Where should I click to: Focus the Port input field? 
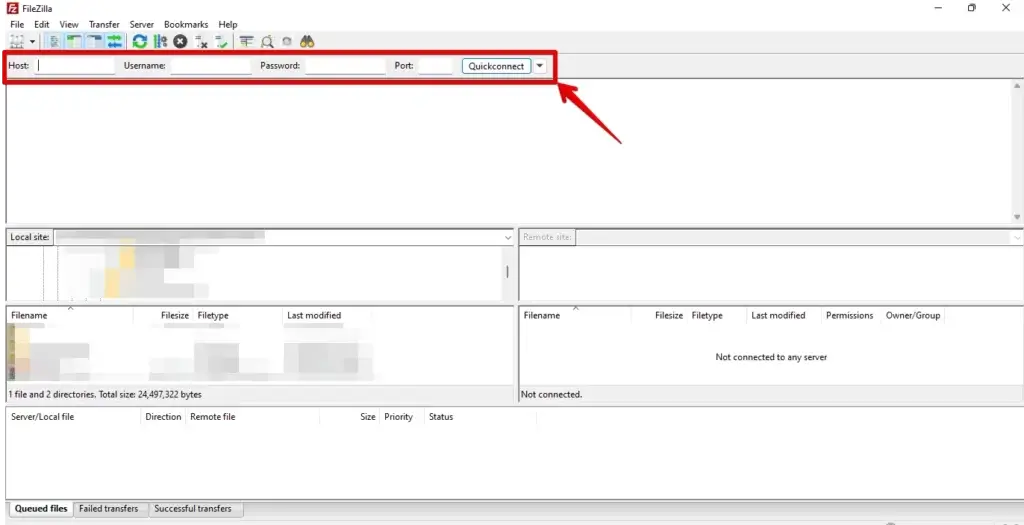[x=435, y=66]
